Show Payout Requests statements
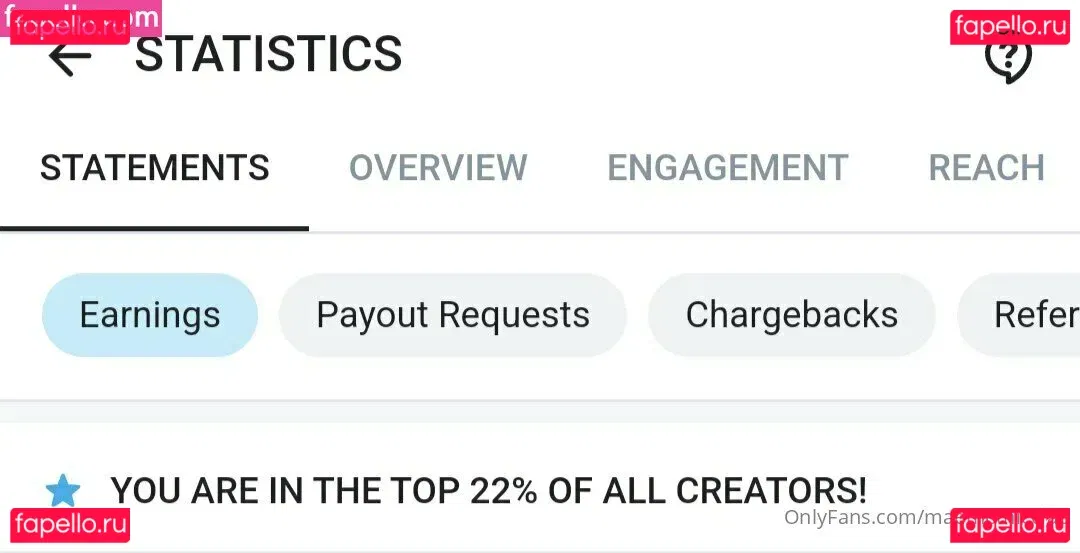This screenshot has height=553, width=1080. tap(453, 315)
